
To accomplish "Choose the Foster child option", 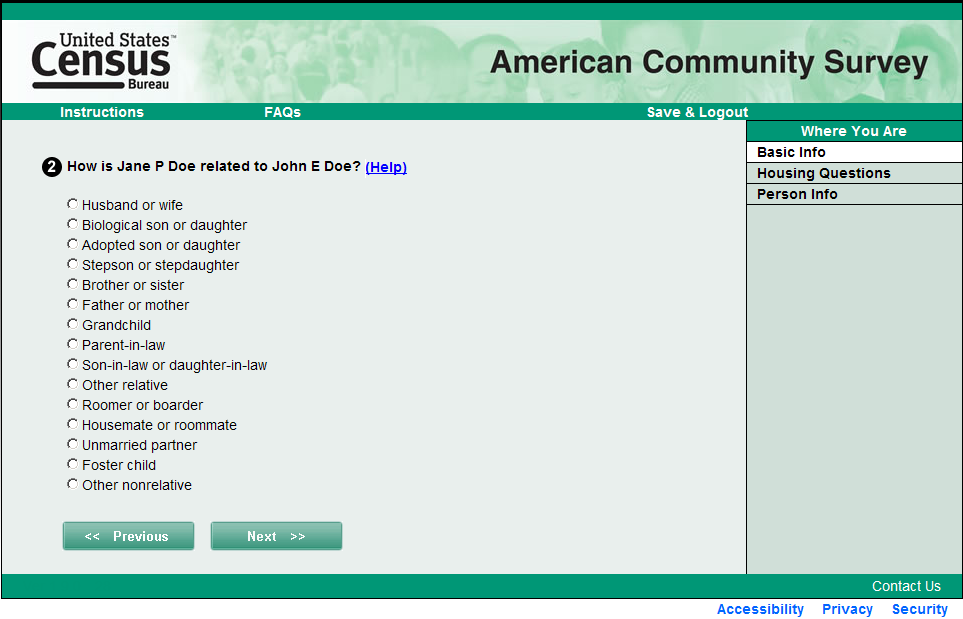I will coord(72,464).
